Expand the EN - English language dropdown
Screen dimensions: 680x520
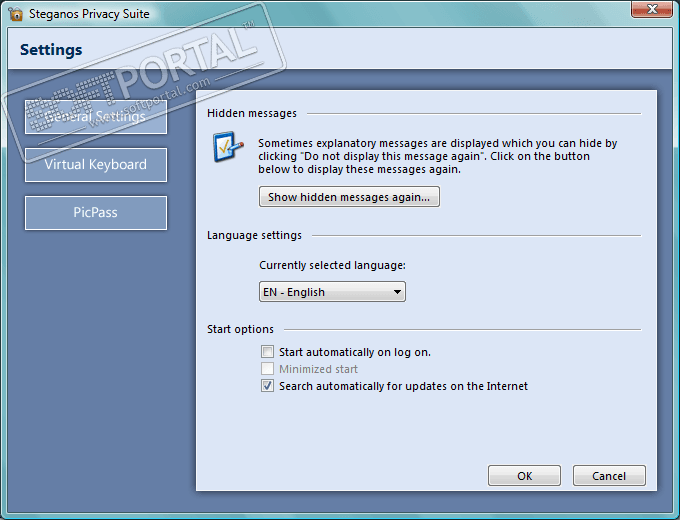pyautogui.click(x=332, y=292)
